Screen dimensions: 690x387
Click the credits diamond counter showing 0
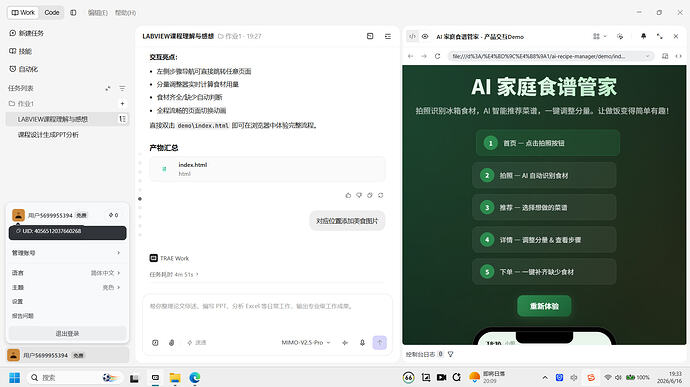(x=113, y=215)
